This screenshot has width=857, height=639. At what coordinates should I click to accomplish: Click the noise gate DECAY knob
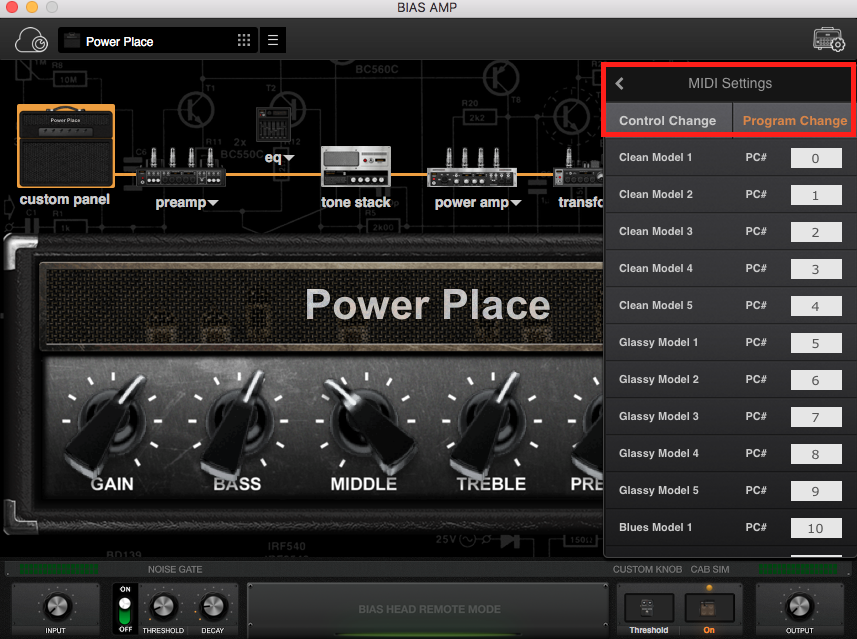(x=213, y=606)
